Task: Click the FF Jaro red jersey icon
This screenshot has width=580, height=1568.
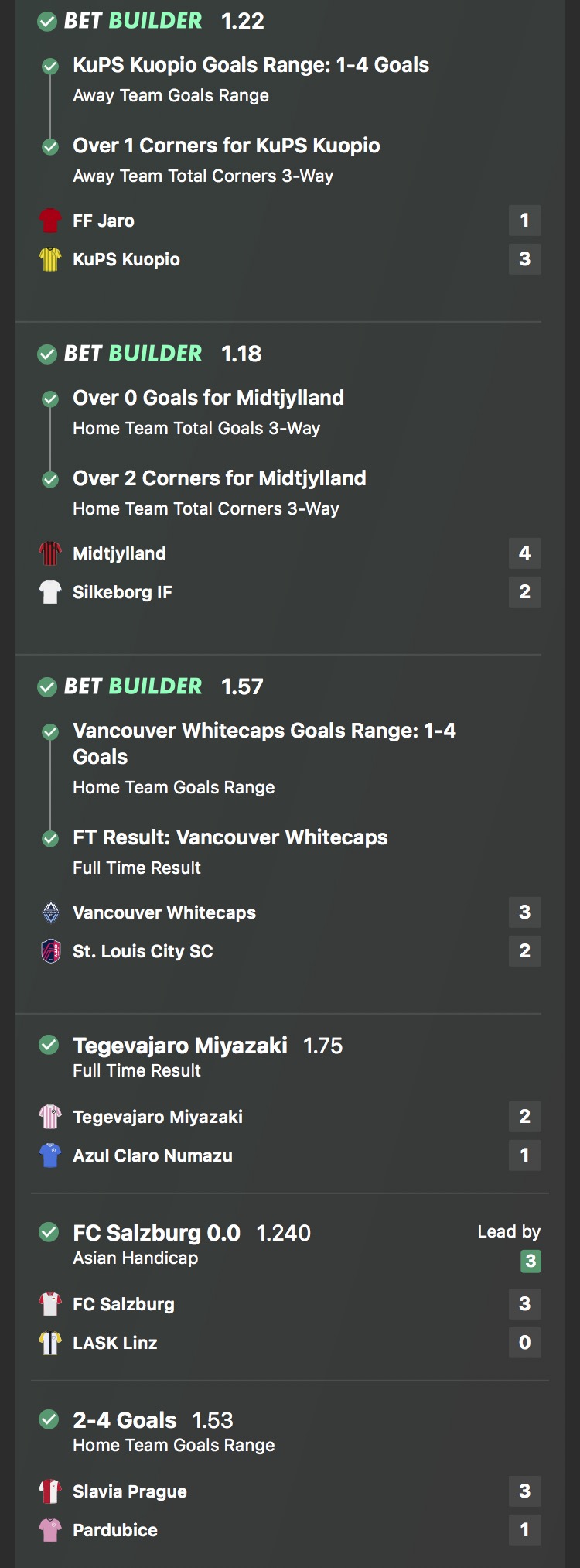Action: click(x=50, y=221)
